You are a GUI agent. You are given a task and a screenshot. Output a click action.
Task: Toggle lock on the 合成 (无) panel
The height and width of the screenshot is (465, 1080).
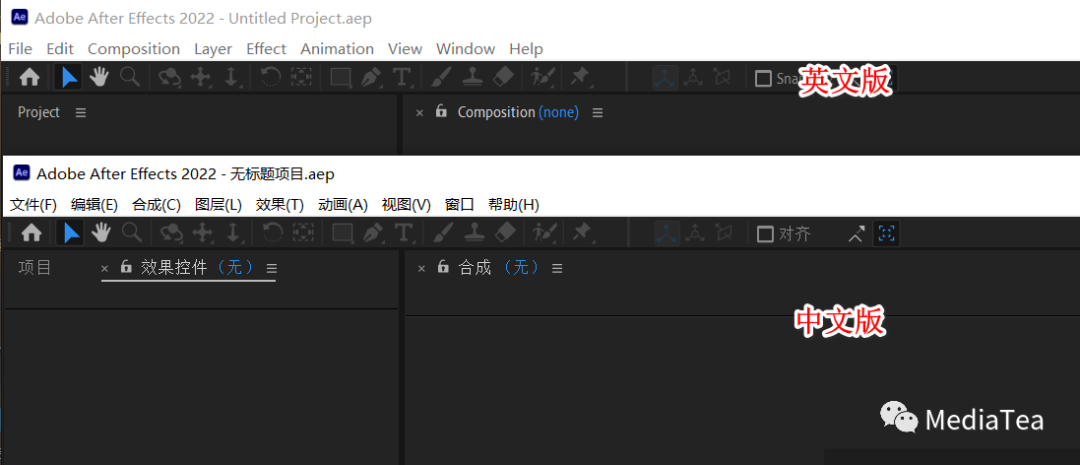click(443, 267)
